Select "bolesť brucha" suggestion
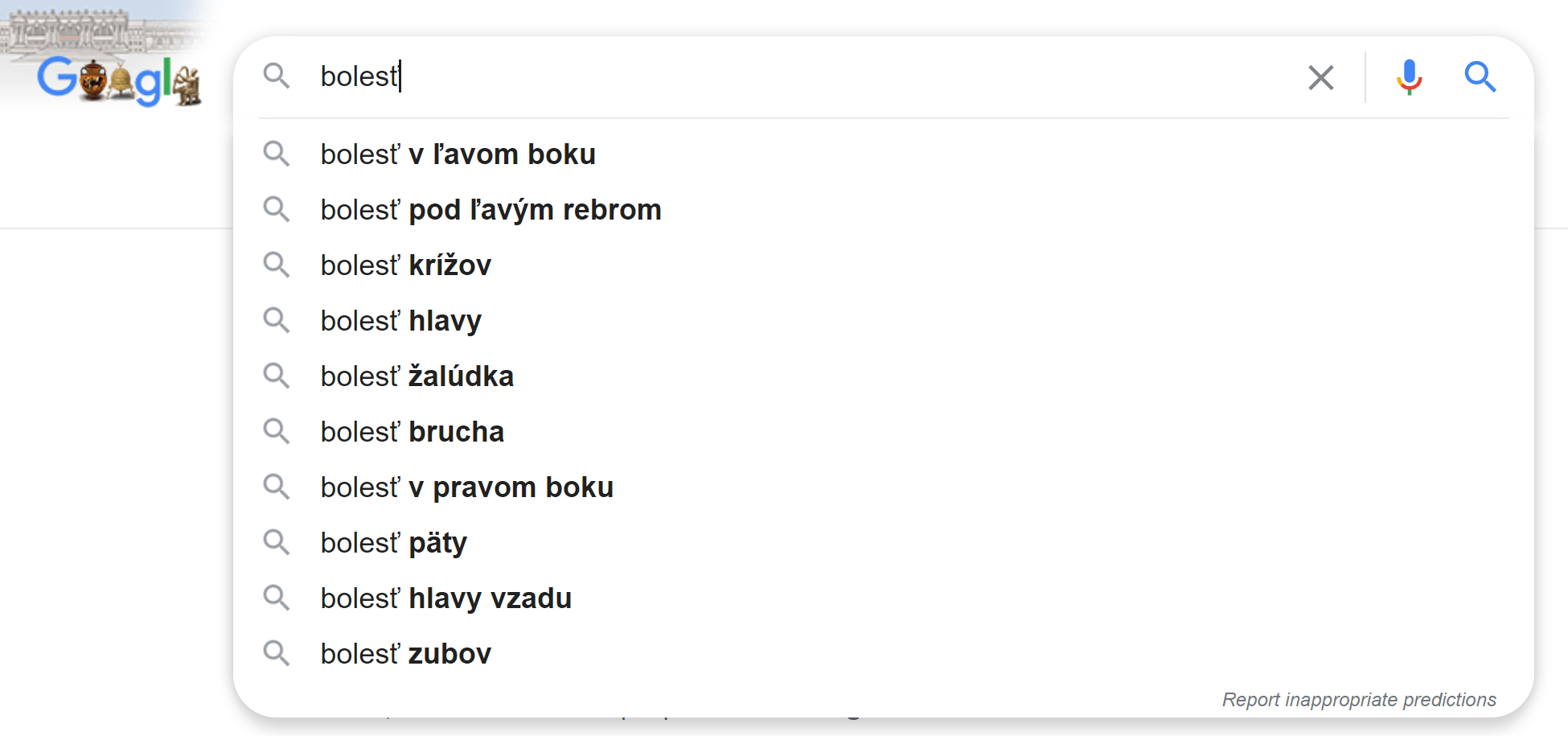 point(412,432)
